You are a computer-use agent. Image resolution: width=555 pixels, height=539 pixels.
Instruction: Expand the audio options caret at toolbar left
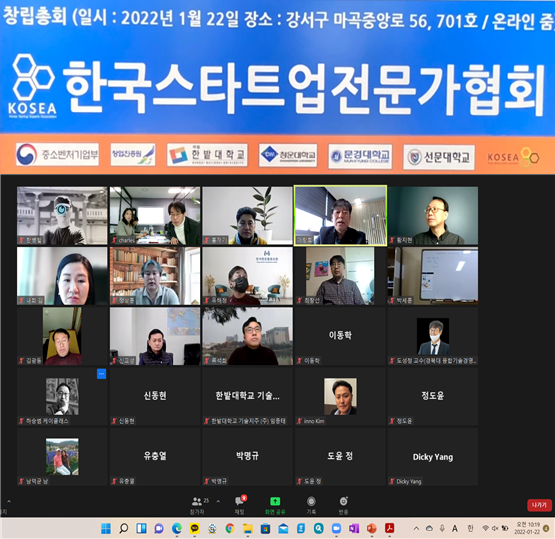(9, 501)
